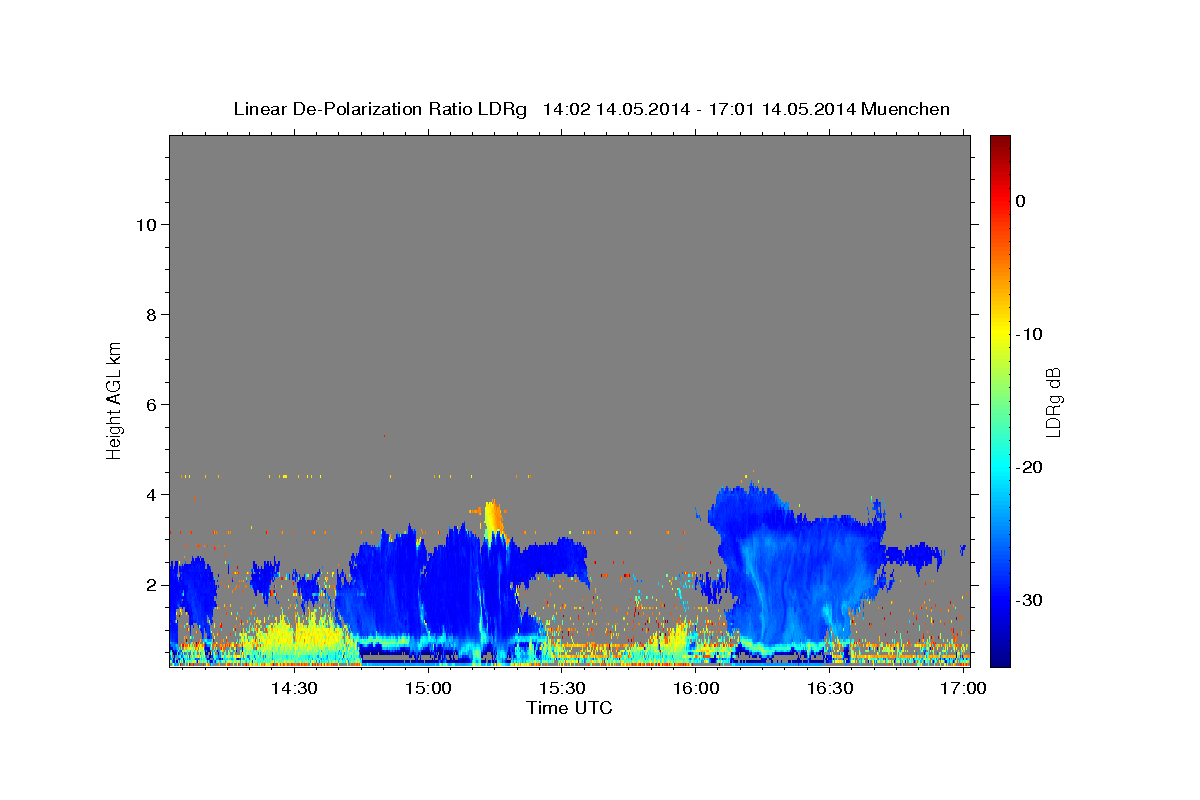Click the height tick label 8

click(x=151, y=315)
